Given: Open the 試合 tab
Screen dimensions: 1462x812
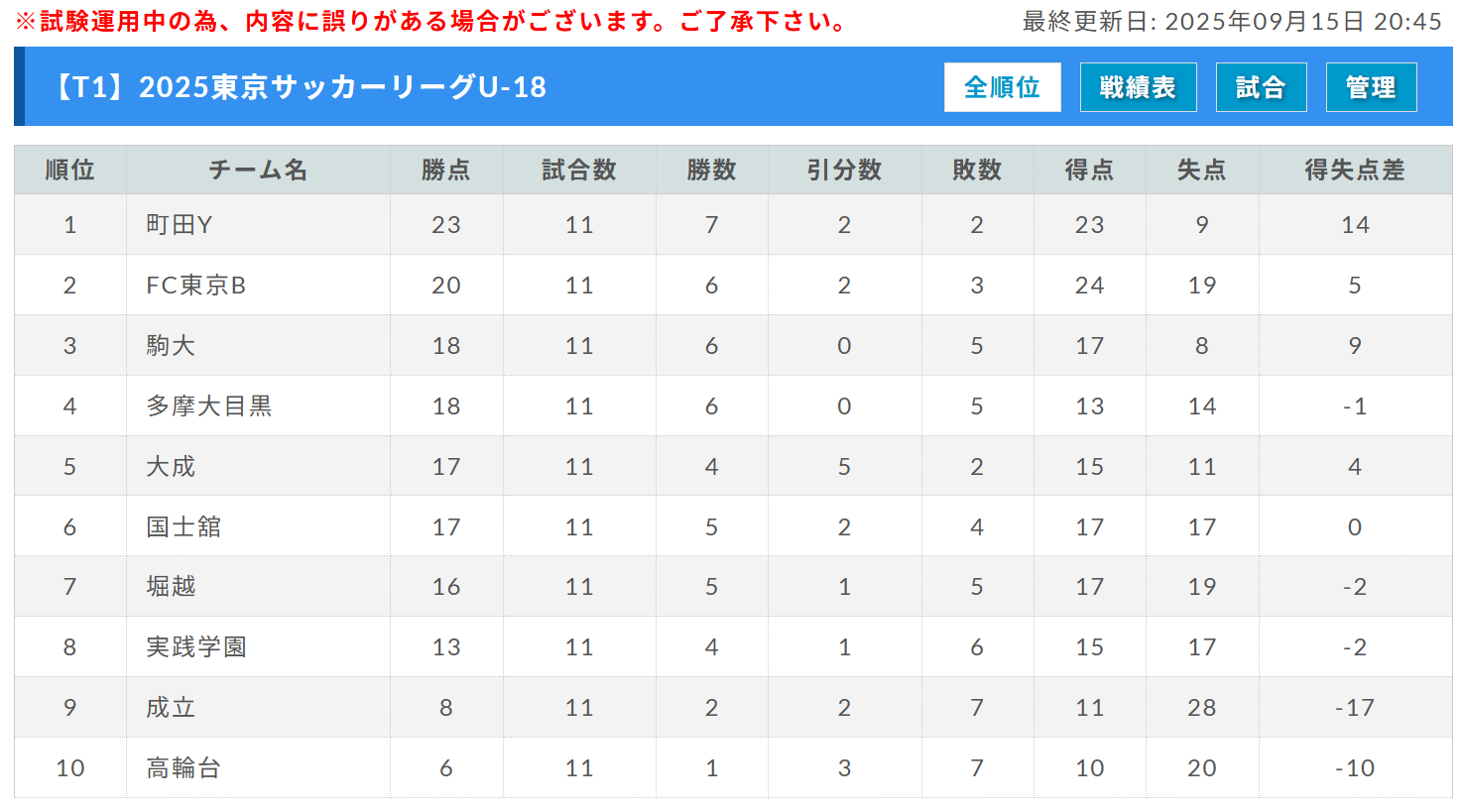Looking at the screenshot, I should pos(1261,87).
